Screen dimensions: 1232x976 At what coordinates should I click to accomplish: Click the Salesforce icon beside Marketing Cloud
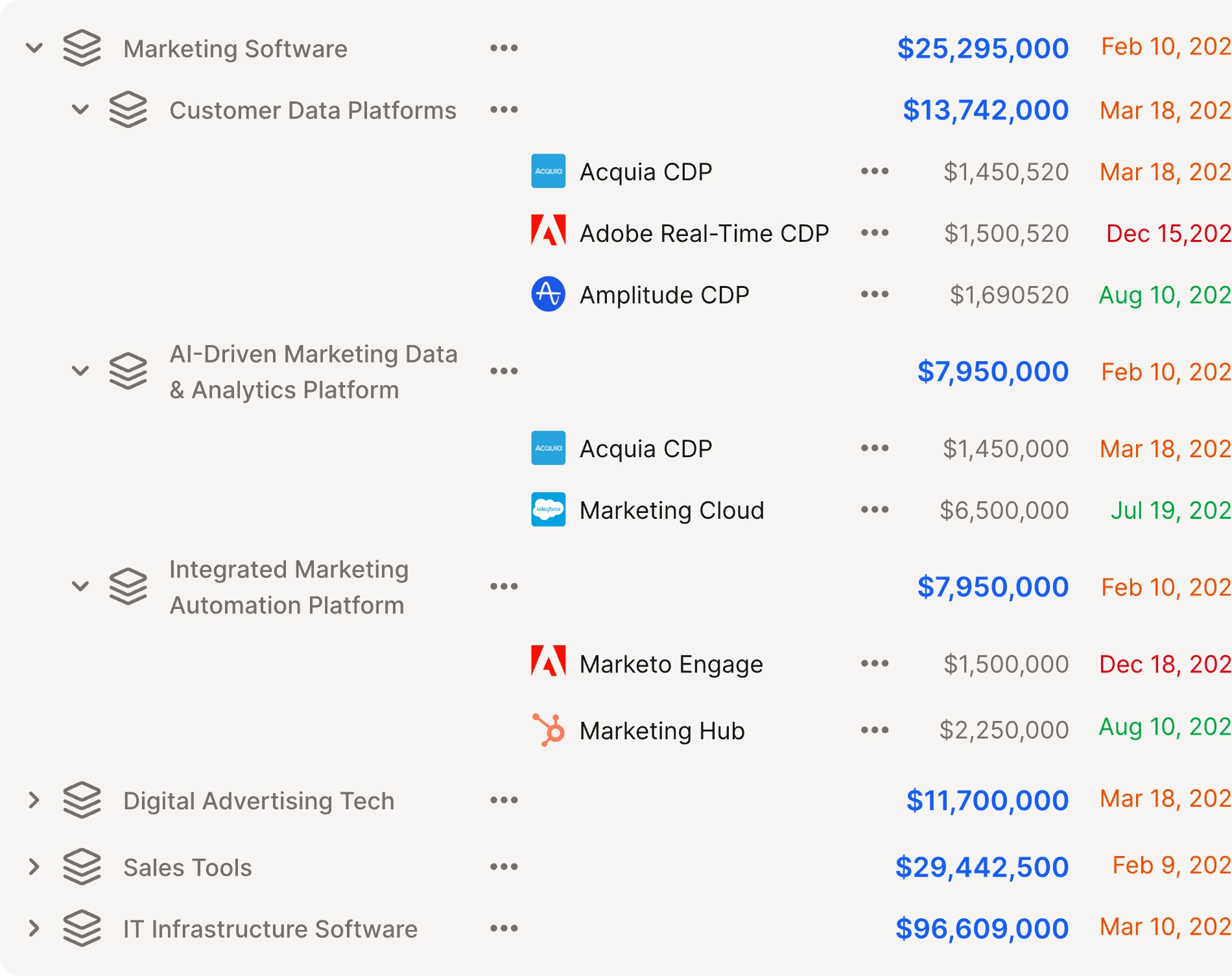point(548,510)
